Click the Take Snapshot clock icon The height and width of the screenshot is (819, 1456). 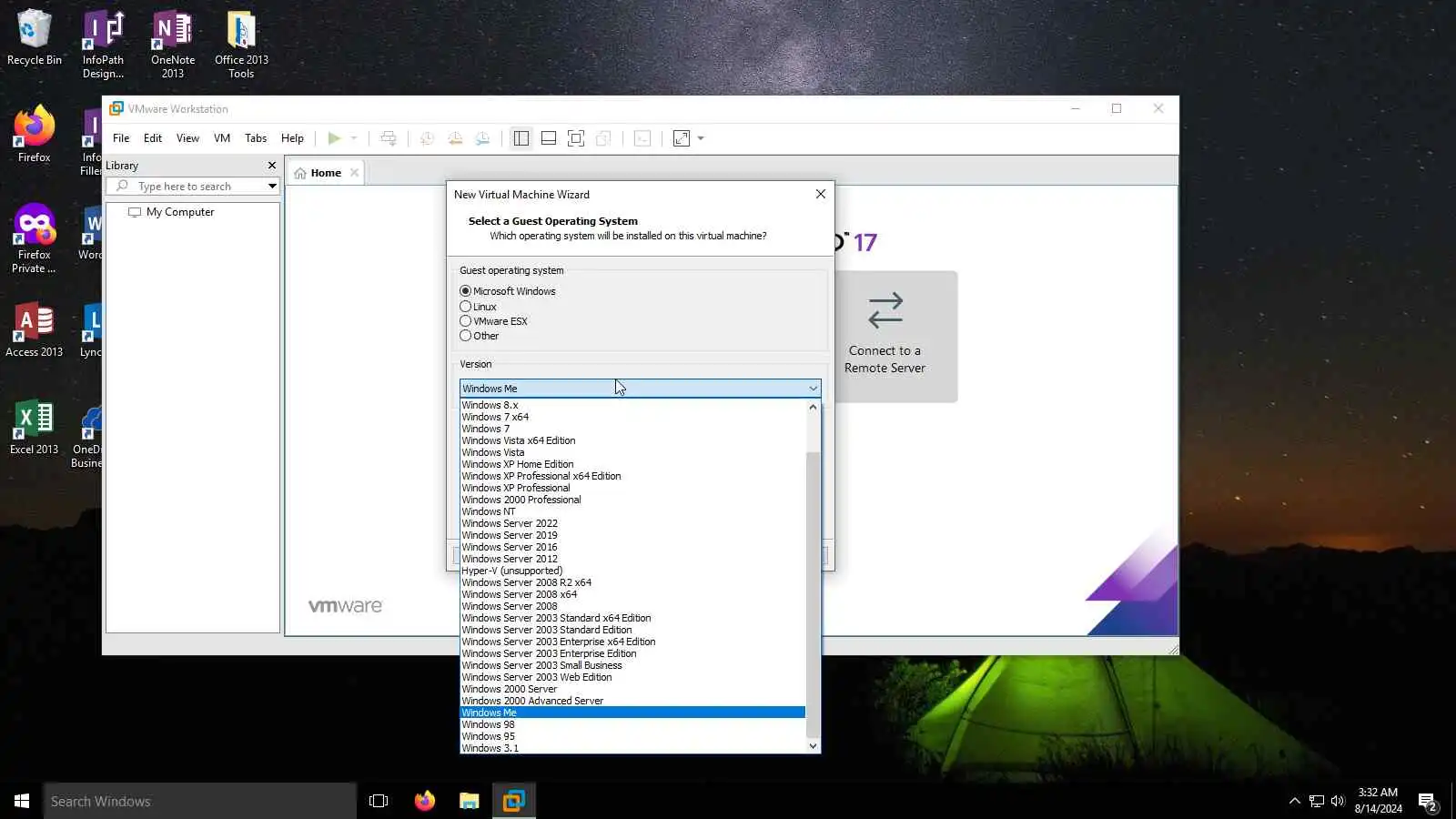pyautogui.click(x=427, y=138)
